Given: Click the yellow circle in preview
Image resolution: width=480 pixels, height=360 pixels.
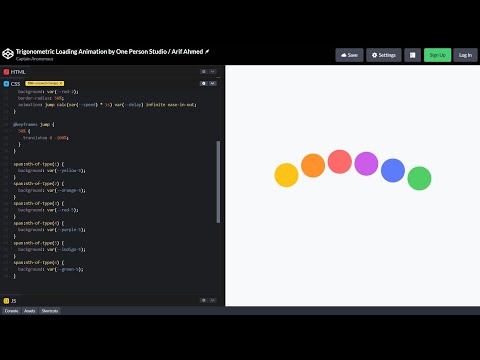Looking at the screenshot, I should click(286, 175).
